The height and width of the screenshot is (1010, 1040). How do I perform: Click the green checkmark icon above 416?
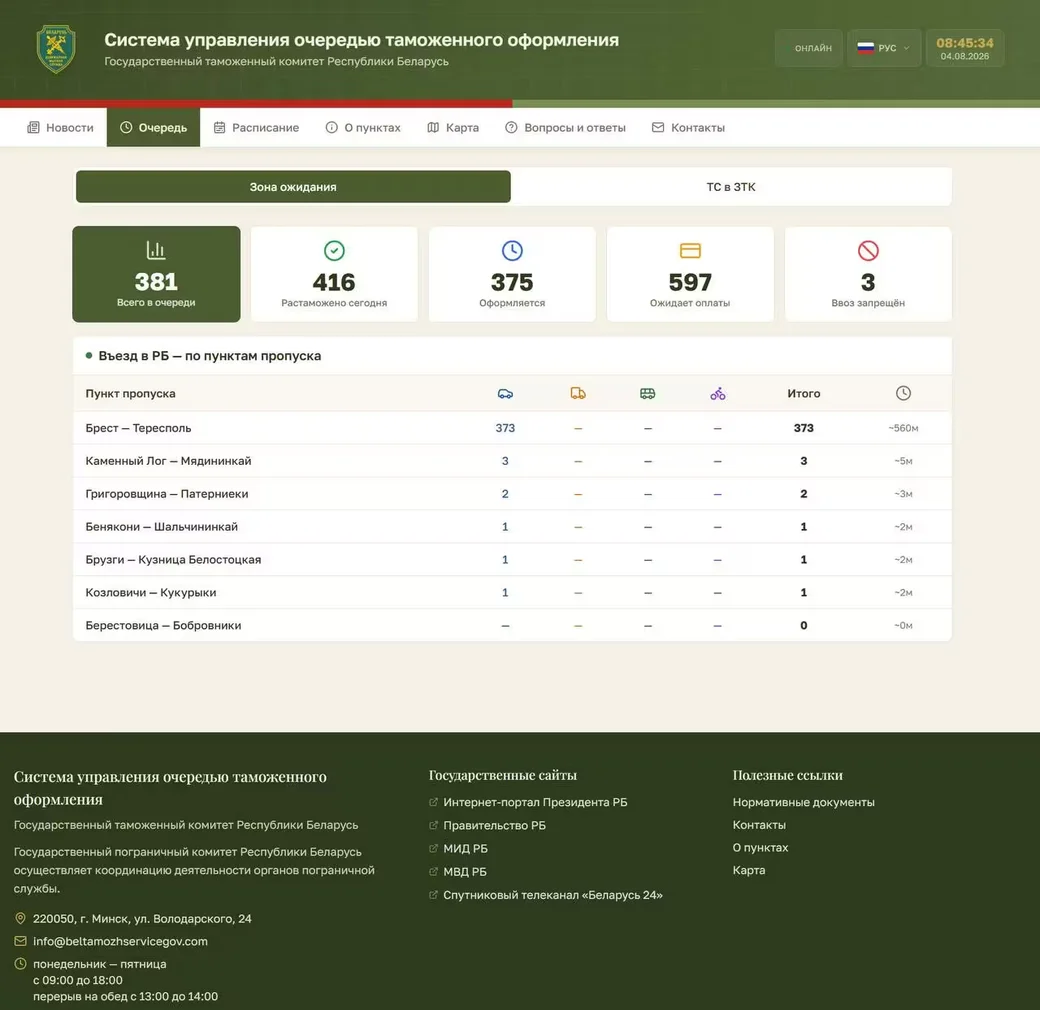(334, 251)
